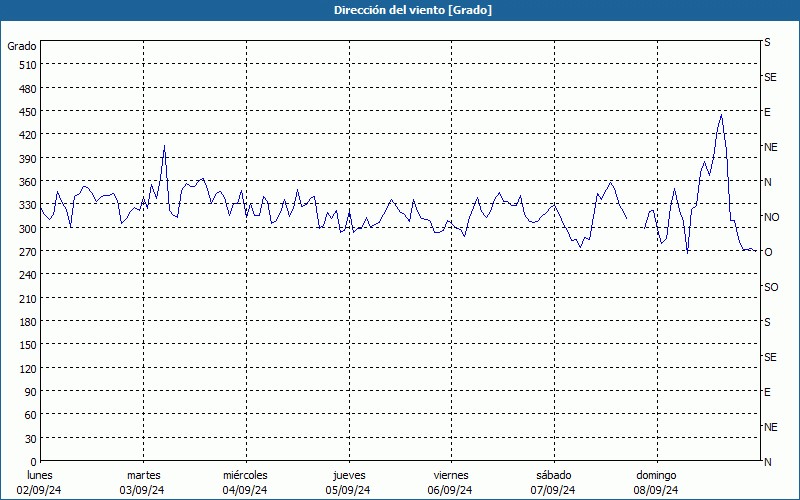Click the date label 02/09/24
Screen dimensions: 800x500
[x=39, y=490]
